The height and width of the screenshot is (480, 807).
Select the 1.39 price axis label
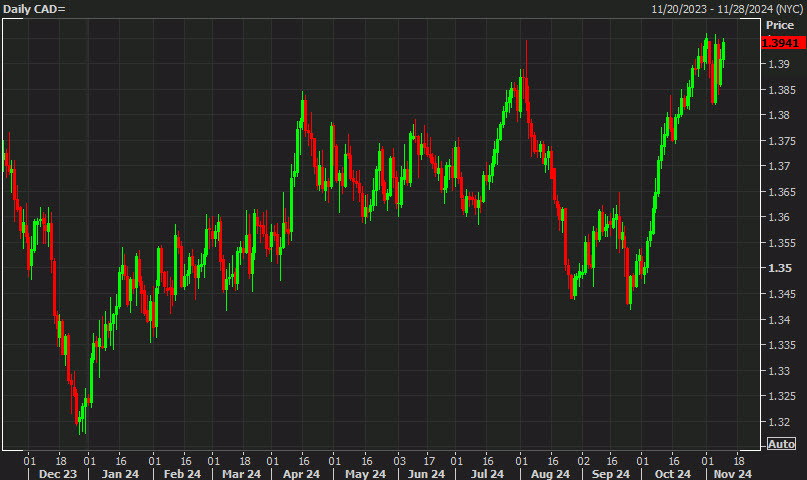779,64
